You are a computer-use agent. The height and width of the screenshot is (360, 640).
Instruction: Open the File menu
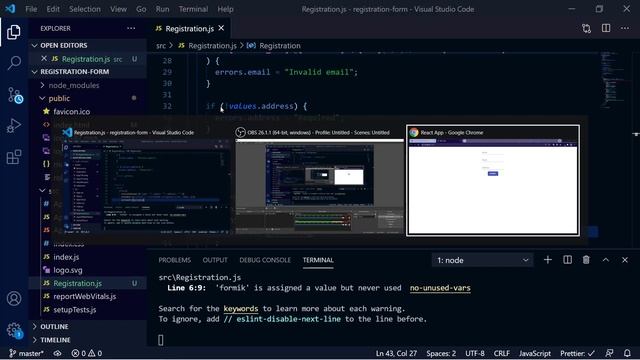31,9
